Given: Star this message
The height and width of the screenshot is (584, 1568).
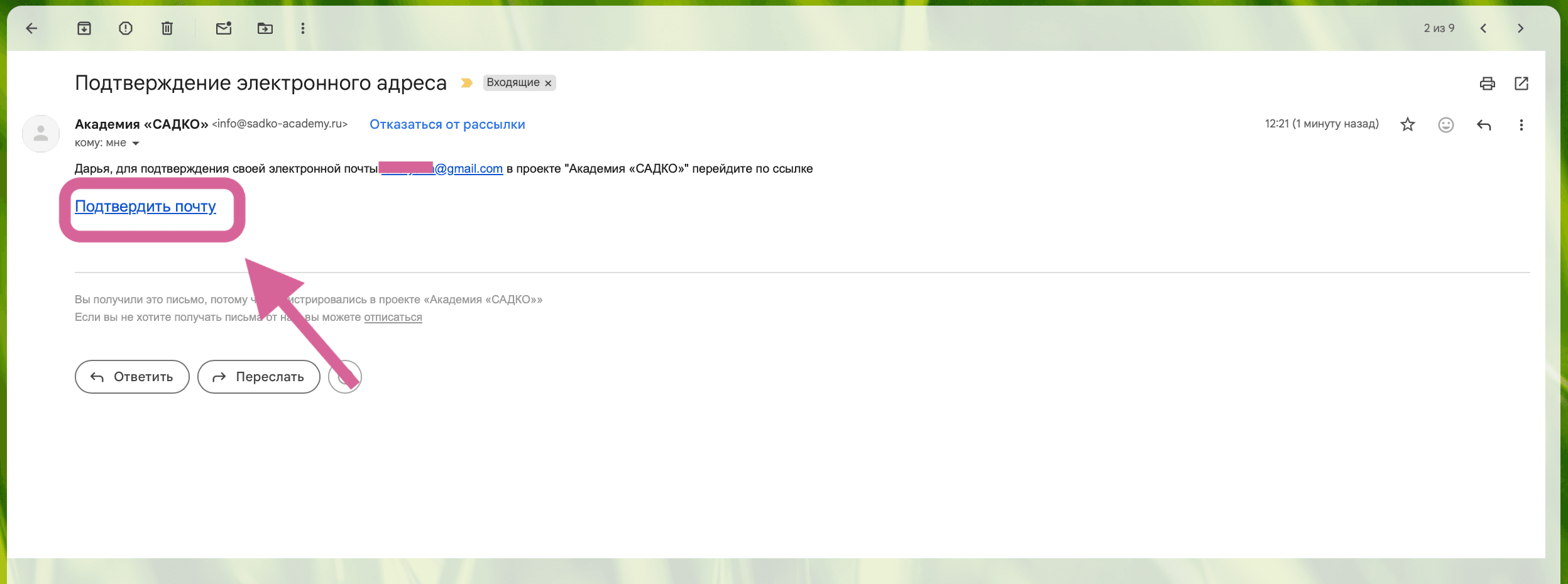Looking at the screenshot, I should click(x=1408, y=125).
